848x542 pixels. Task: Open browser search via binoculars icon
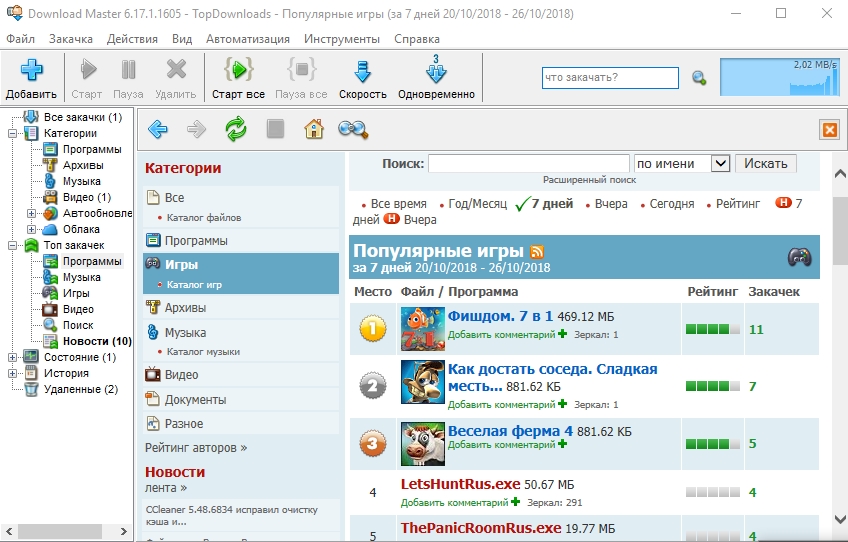coord(353,129)
